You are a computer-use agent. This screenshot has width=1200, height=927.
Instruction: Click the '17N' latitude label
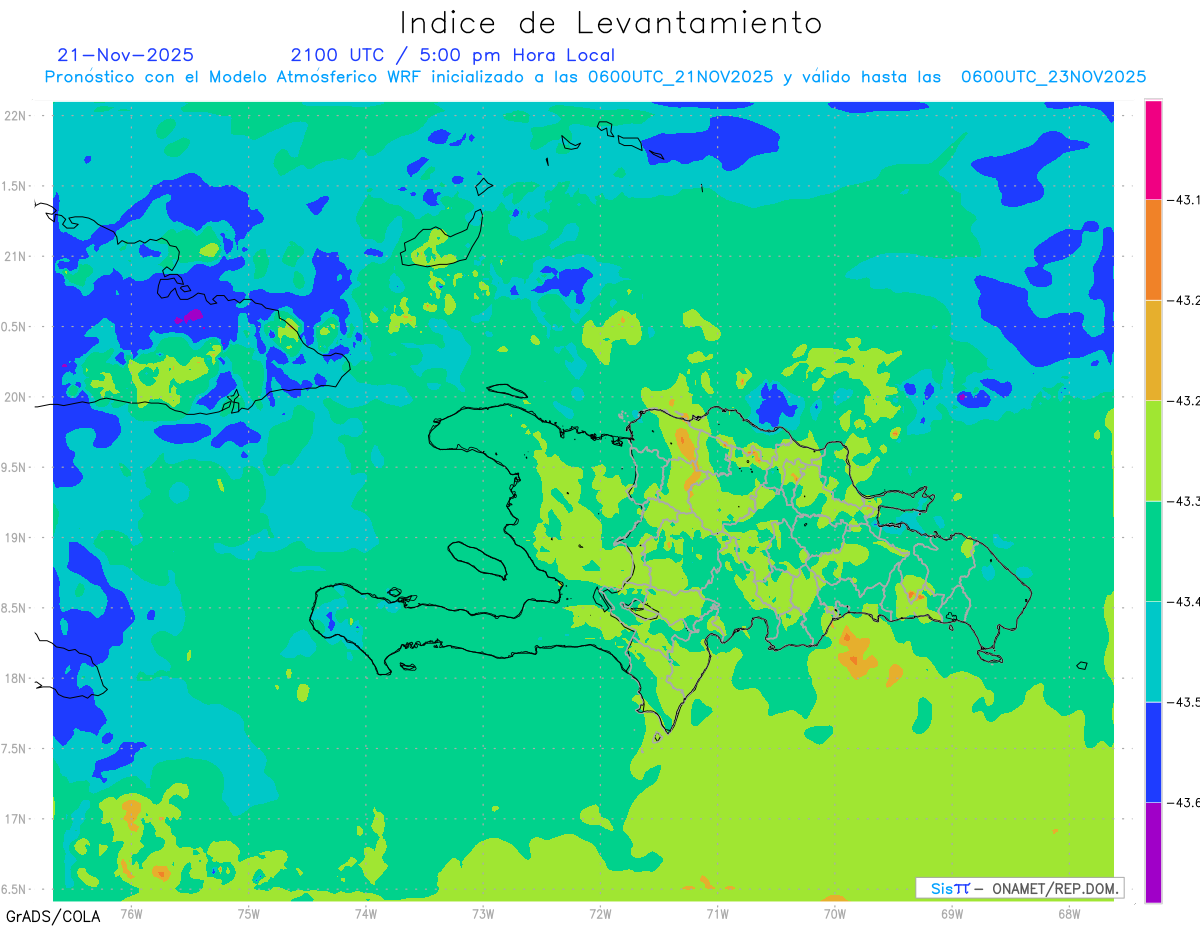point(16,819)
